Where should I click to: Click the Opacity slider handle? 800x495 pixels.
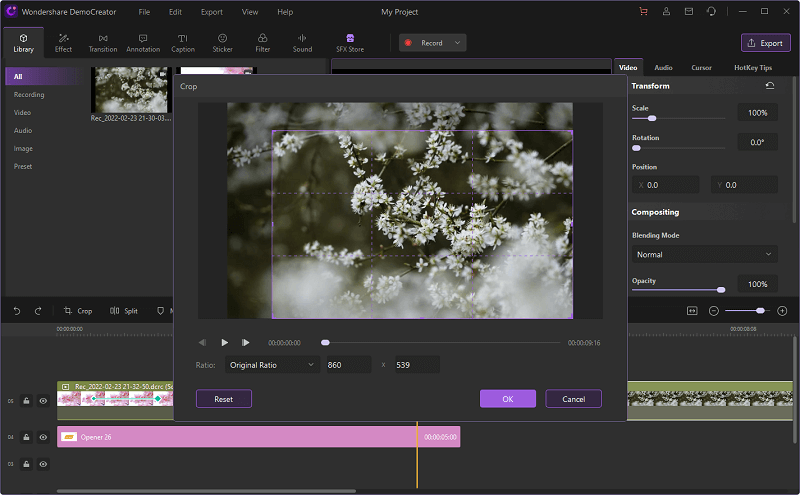[x=721, y=290]
